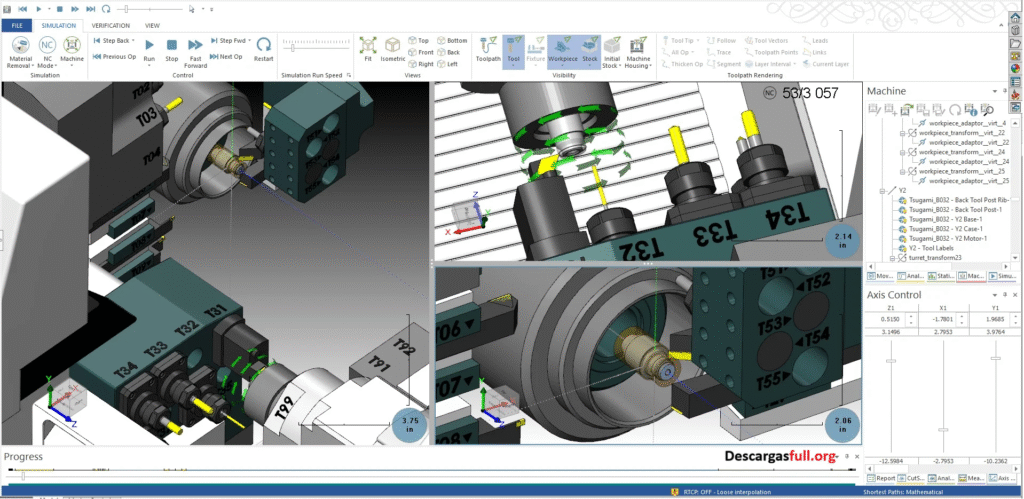Viewport: 1024px width, 499px height.
Task: Switch to Isometric view
Action: click(x=392, y=51)
